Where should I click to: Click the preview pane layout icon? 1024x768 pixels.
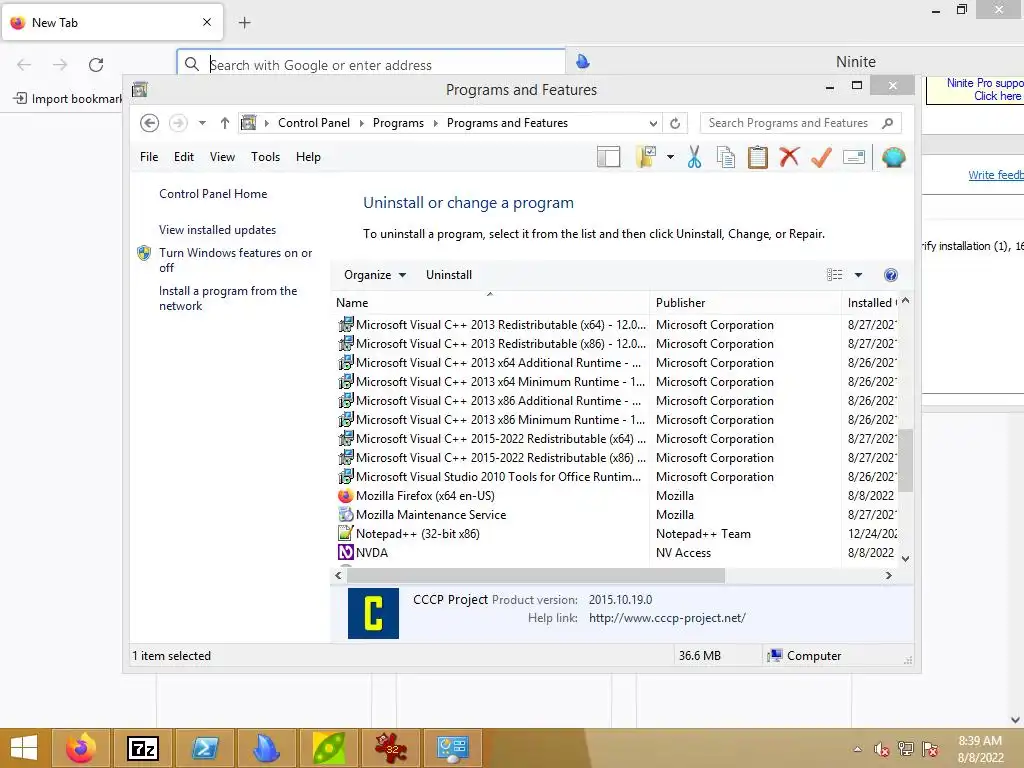608,157
